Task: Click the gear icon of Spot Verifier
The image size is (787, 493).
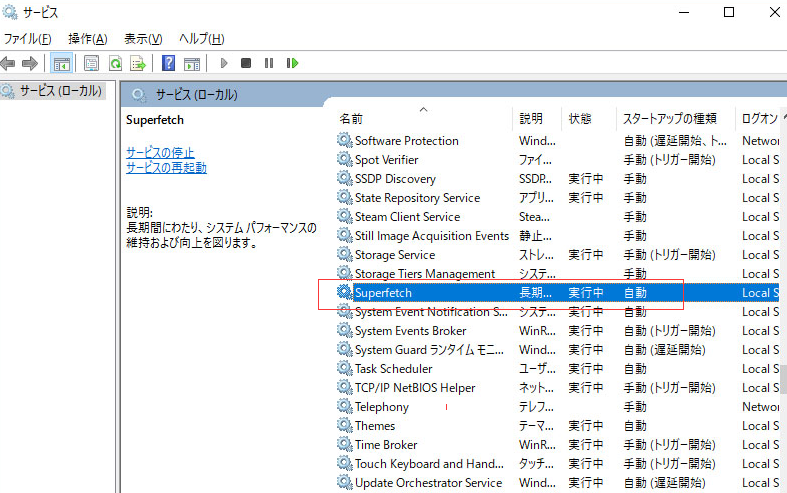Action: (345, 159)
